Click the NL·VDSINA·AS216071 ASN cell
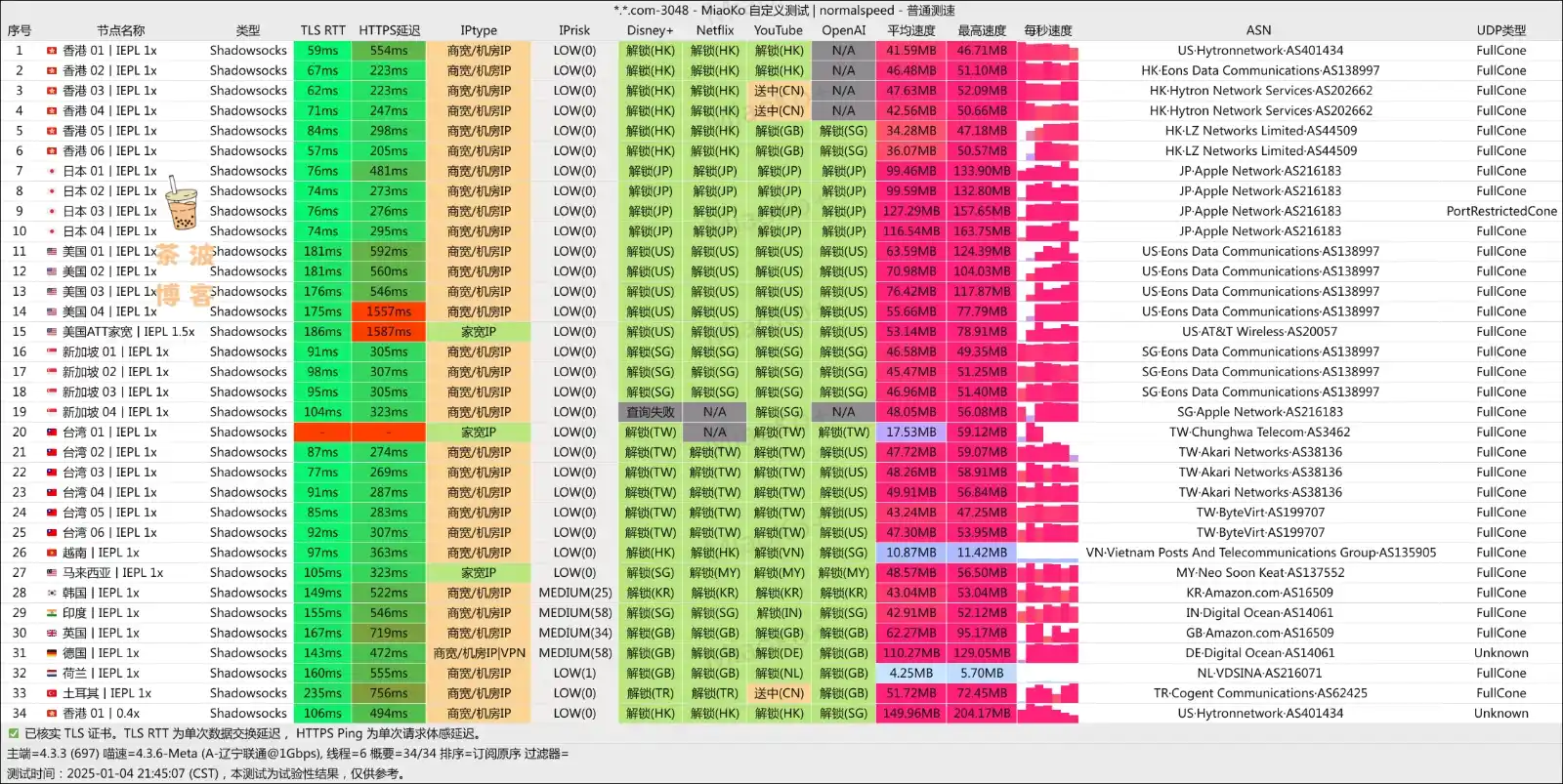The width and height of the screenshot is (1563, 784). pyautogui.click(x=1260, y=674)
